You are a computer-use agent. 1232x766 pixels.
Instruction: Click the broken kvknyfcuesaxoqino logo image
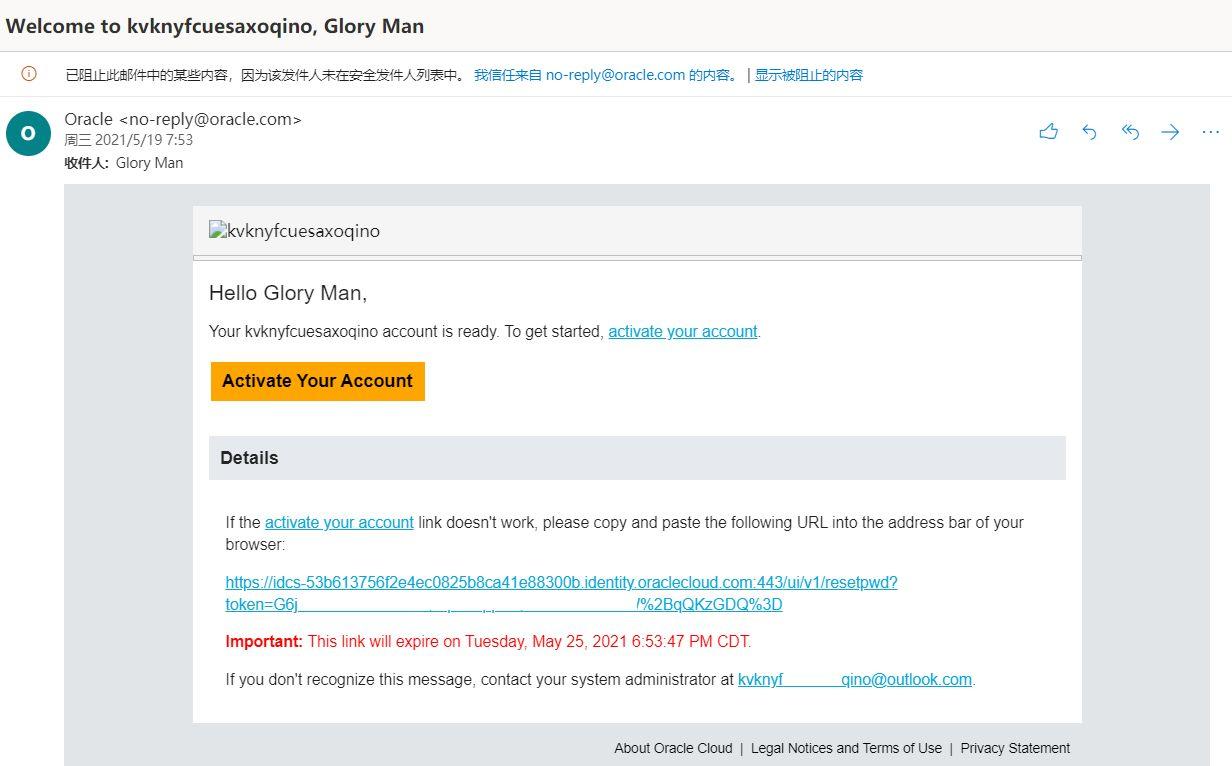(294, 231)
